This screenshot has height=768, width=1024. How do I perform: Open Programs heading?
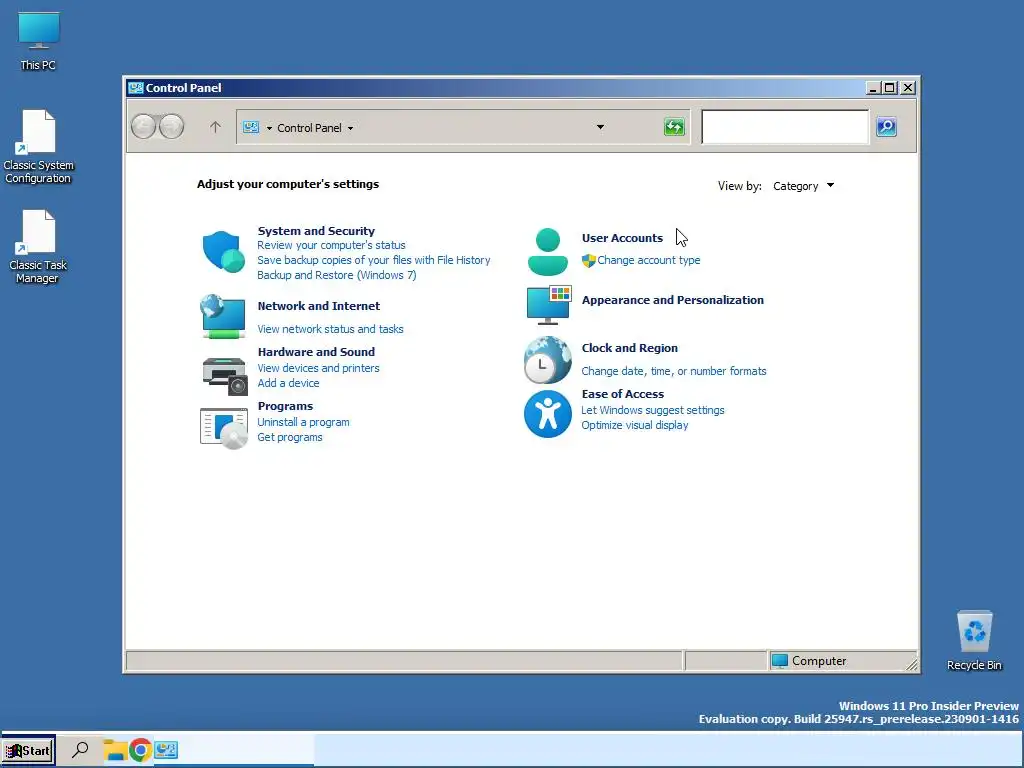(x=285, y=406)
